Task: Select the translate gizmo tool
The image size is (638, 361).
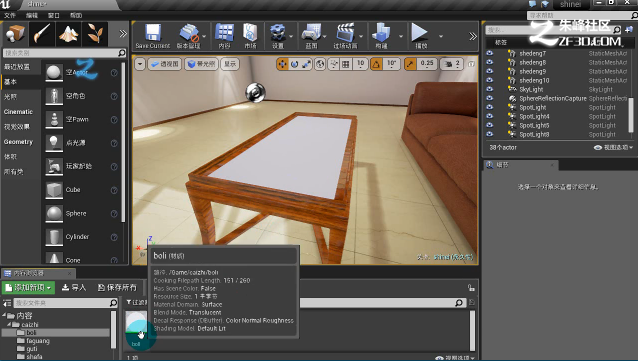Action: click(282, 64)
